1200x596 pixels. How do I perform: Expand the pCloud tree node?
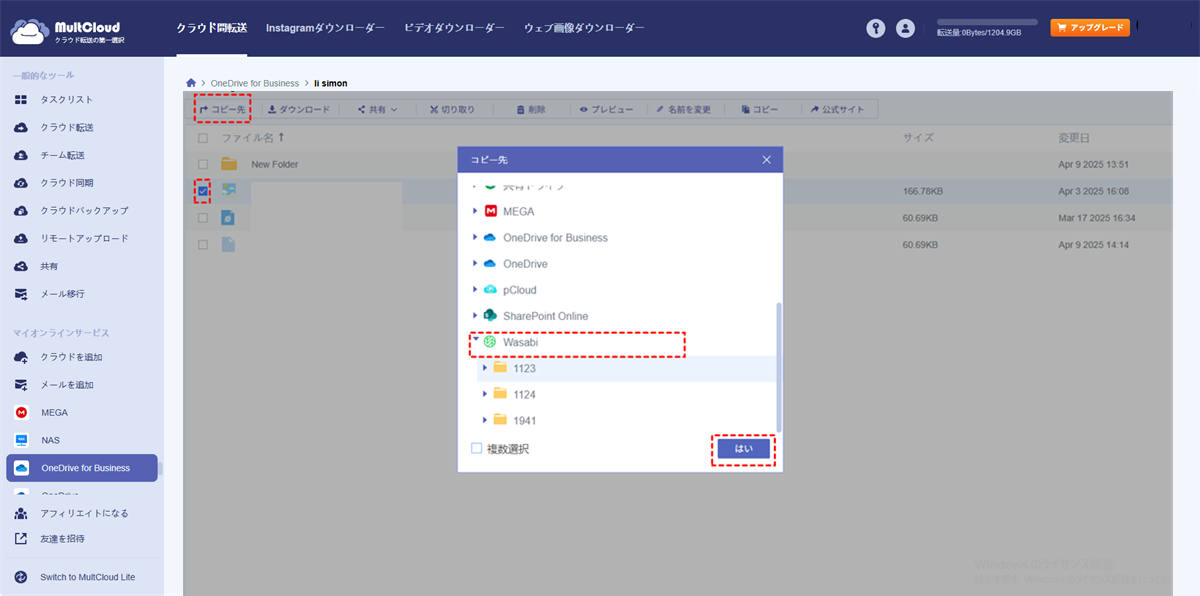pyautogui.click(x=476, y=290)
